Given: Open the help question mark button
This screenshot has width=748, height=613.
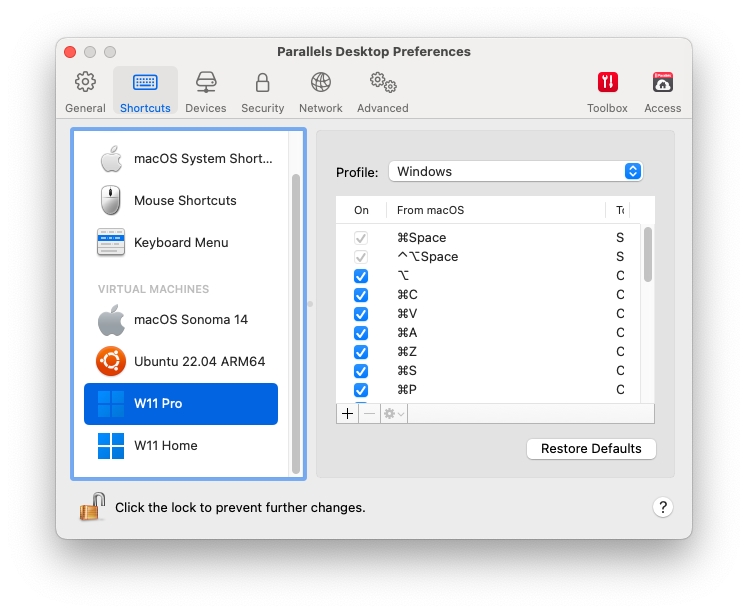Looking at the screenshot, I should (662, 507).
